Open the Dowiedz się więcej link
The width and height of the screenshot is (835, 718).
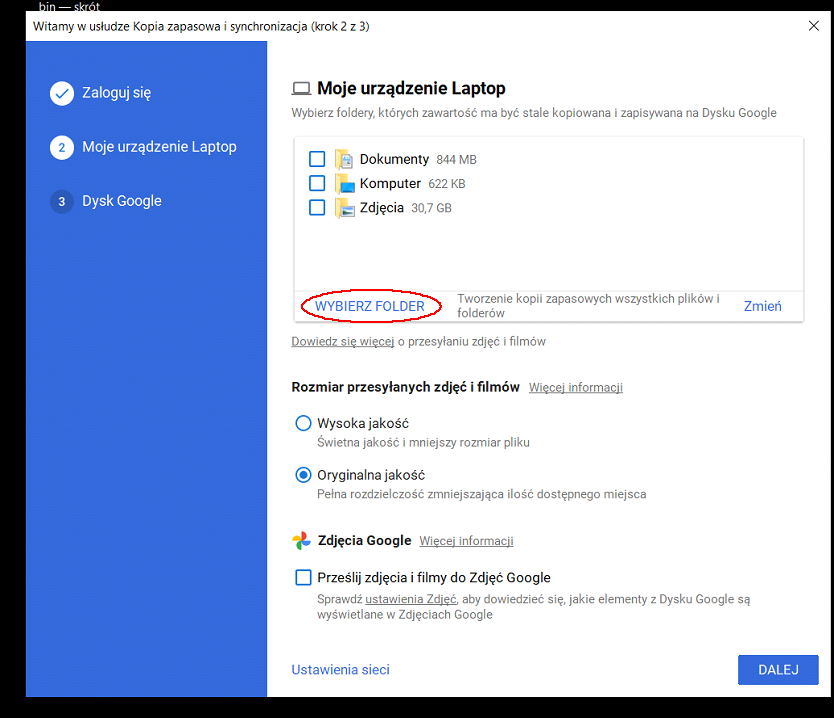click(342, 341)
